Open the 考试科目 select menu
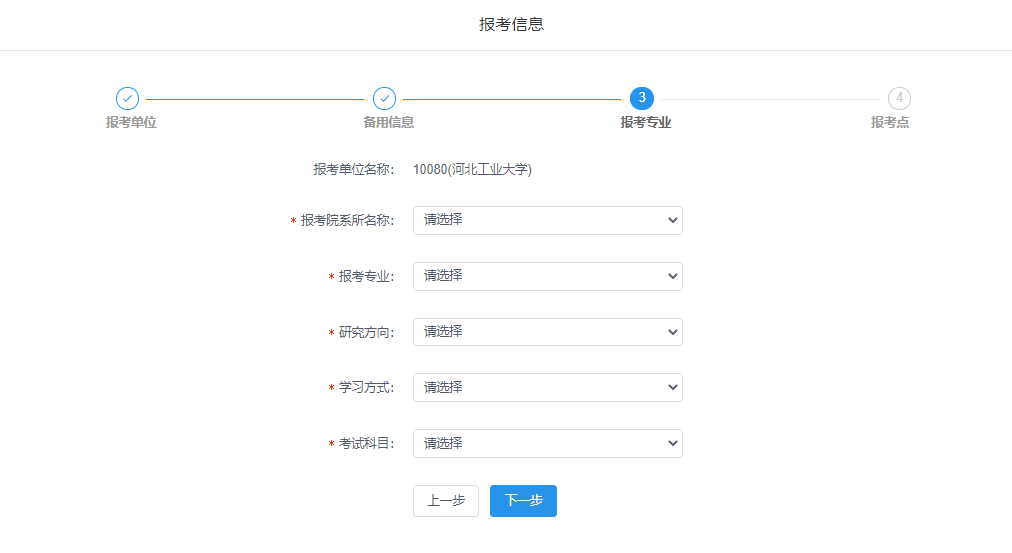Image resolution: width=1012 pixels, height=553 pixels. pos(547,443)
